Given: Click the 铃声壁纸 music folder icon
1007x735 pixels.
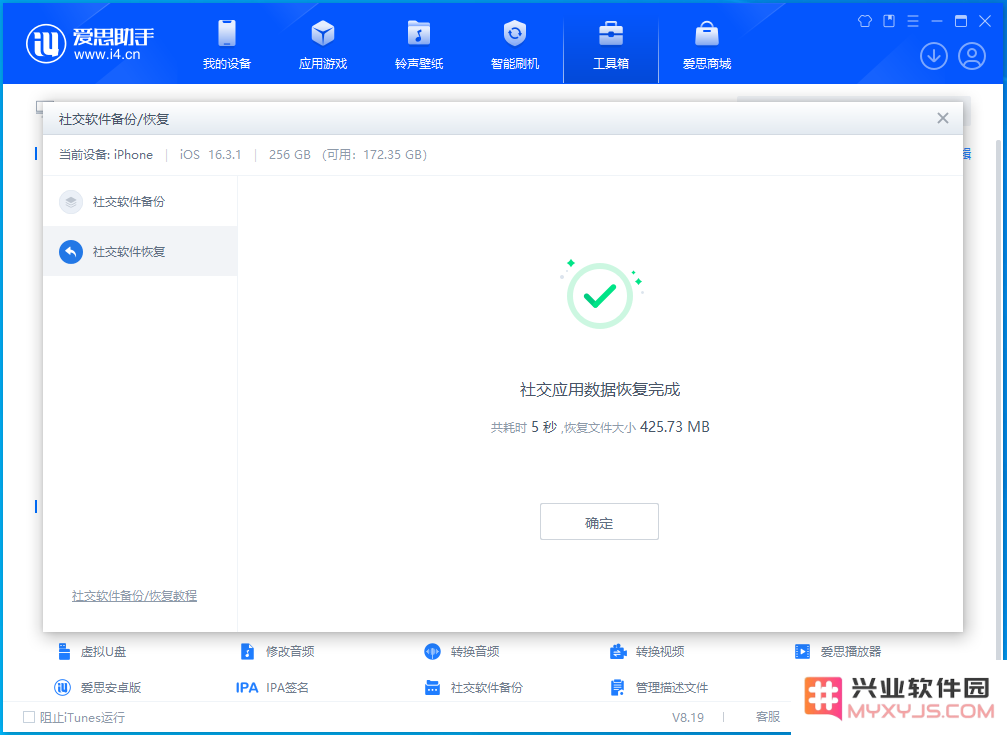Looking at the screenshot, I should coord(419,33).
